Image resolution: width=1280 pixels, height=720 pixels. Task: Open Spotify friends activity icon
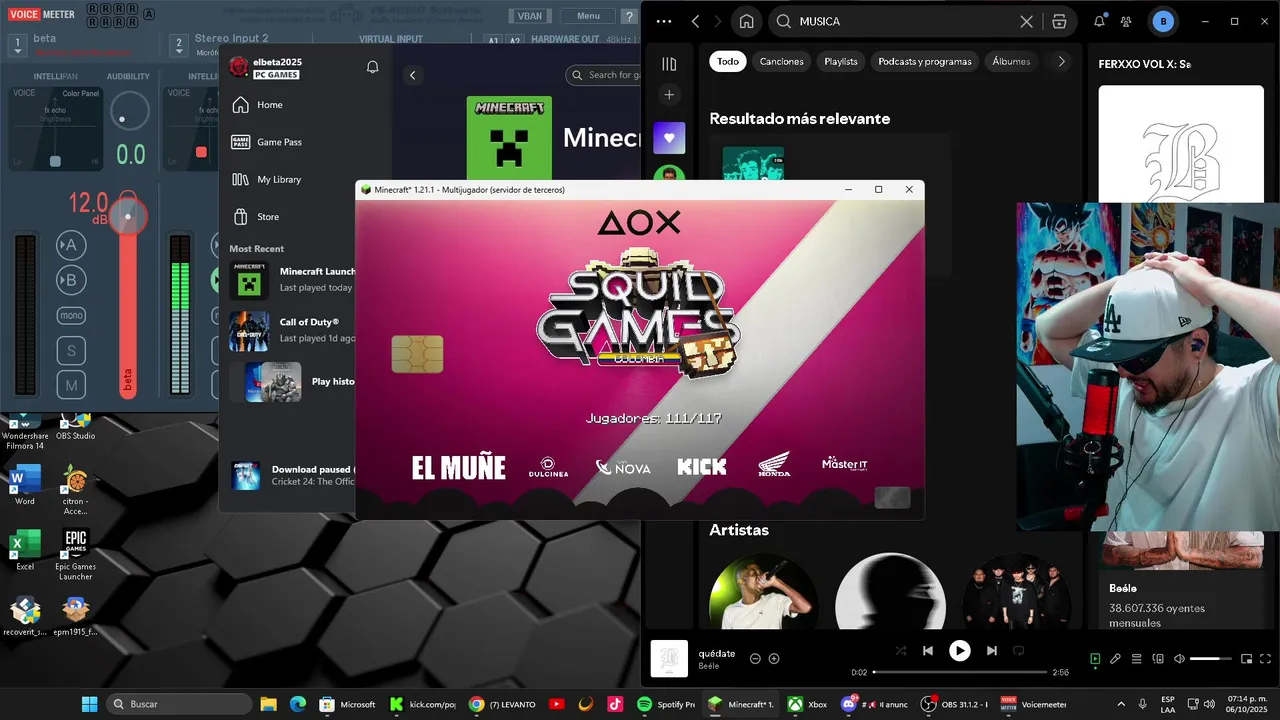point(1127,21)
